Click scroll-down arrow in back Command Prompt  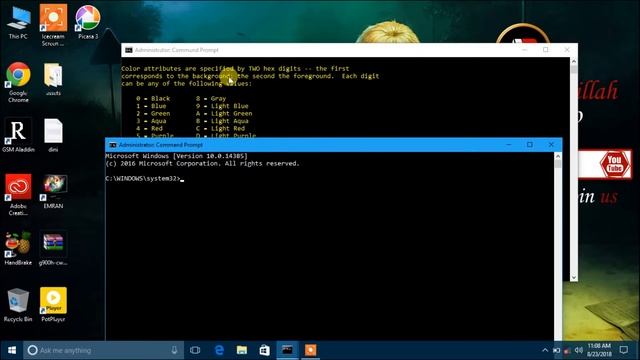pos(574,278)
